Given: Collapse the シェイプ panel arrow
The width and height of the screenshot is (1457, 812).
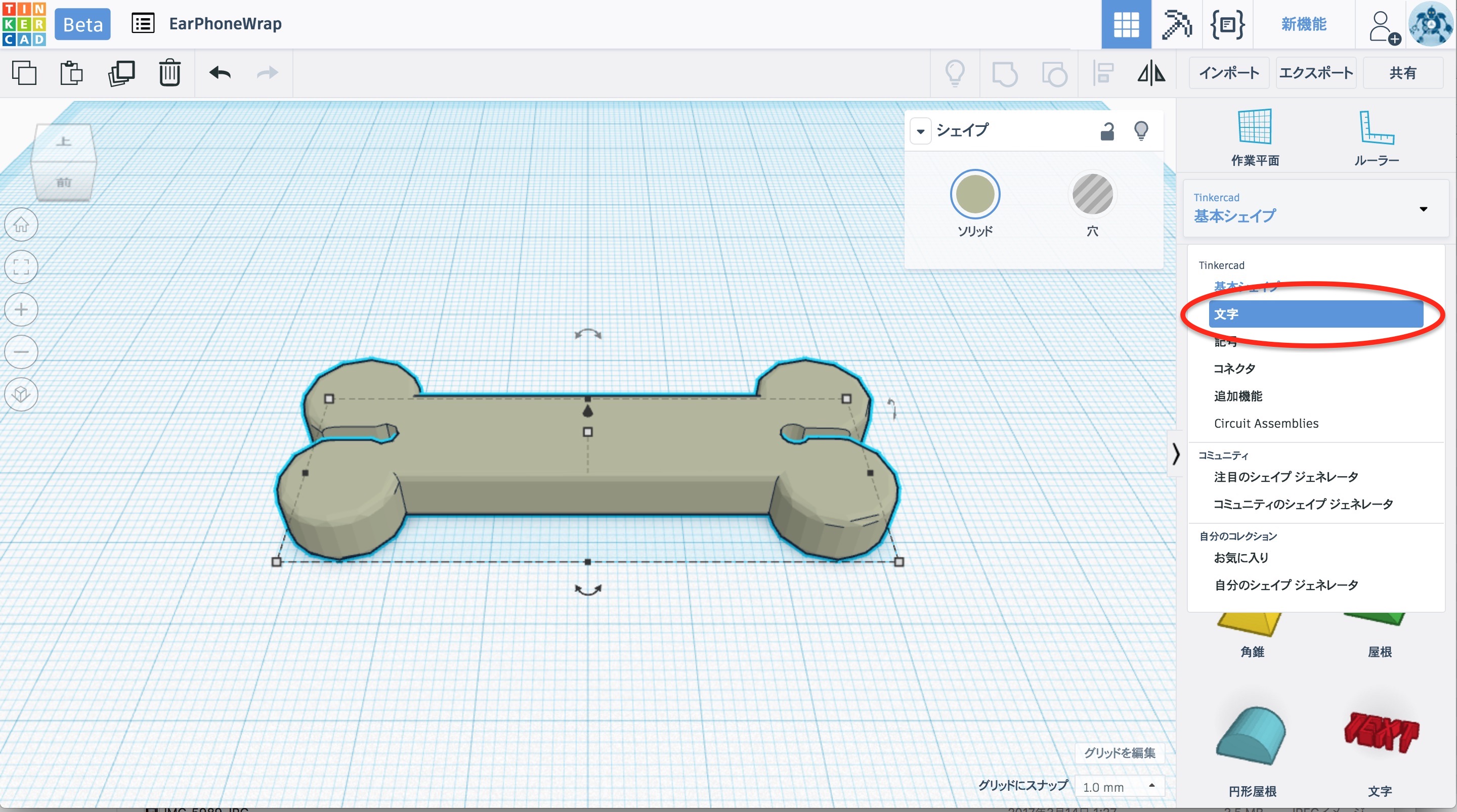Looking at the screenshot, I should tap(920, 131).
